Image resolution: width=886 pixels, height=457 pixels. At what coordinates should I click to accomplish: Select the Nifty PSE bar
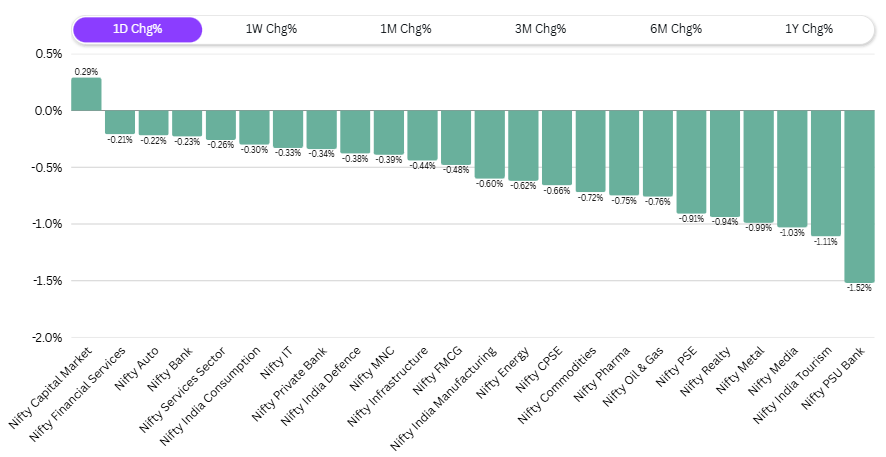(x=691, y=162)
